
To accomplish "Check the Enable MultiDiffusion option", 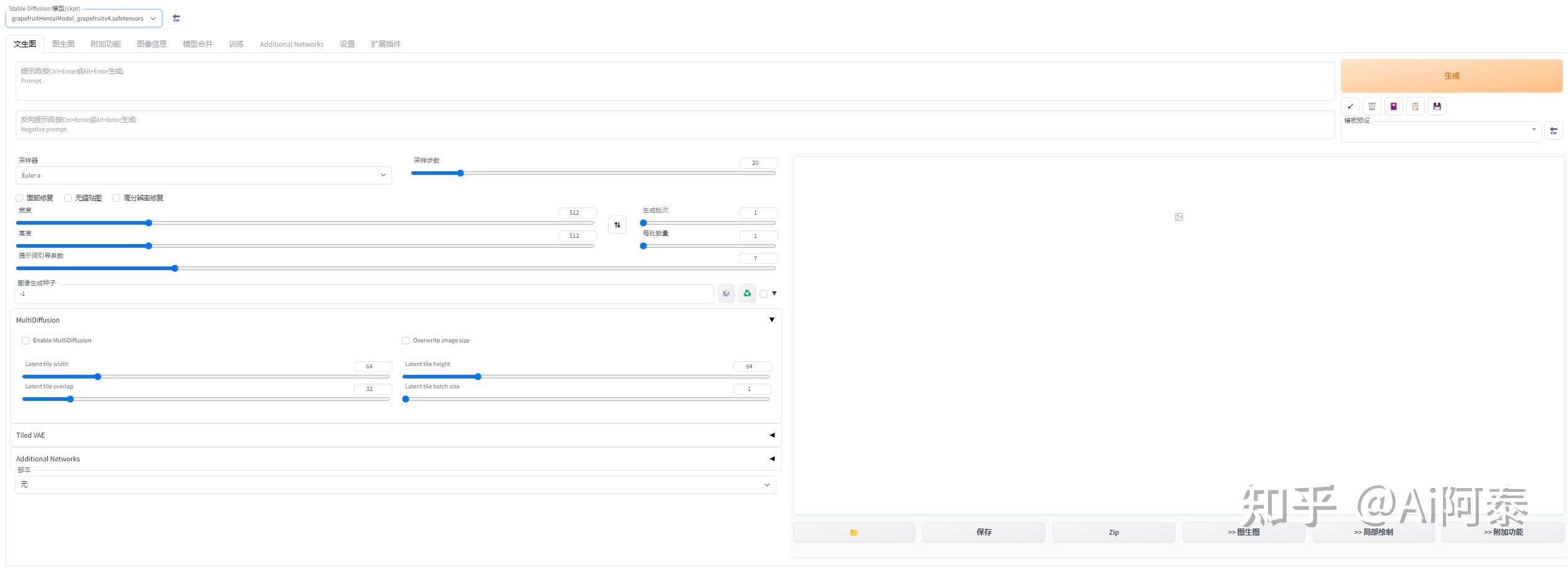I will 26,341.
